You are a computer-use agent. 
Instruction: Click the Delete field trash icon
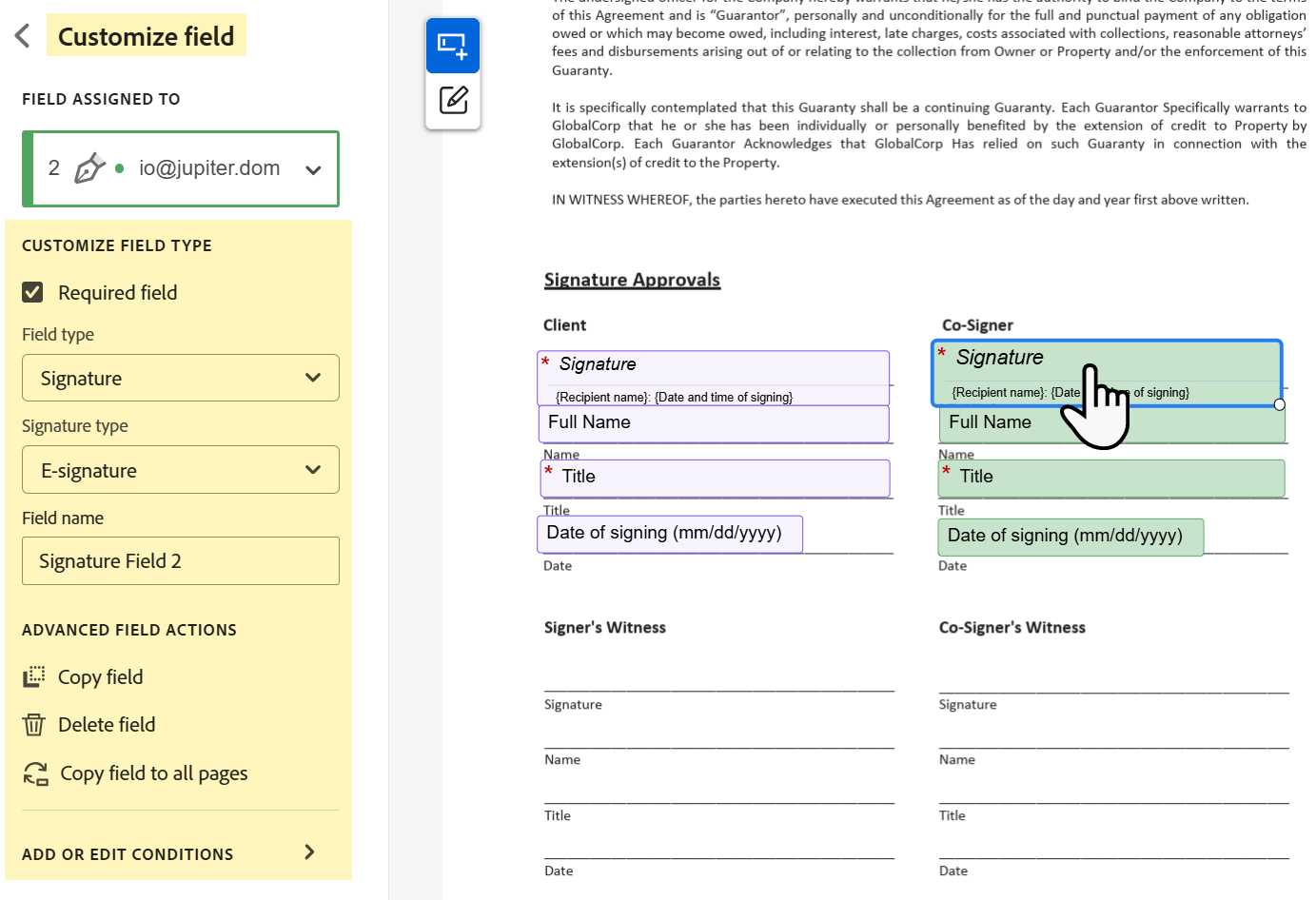[x=34, y=725]
